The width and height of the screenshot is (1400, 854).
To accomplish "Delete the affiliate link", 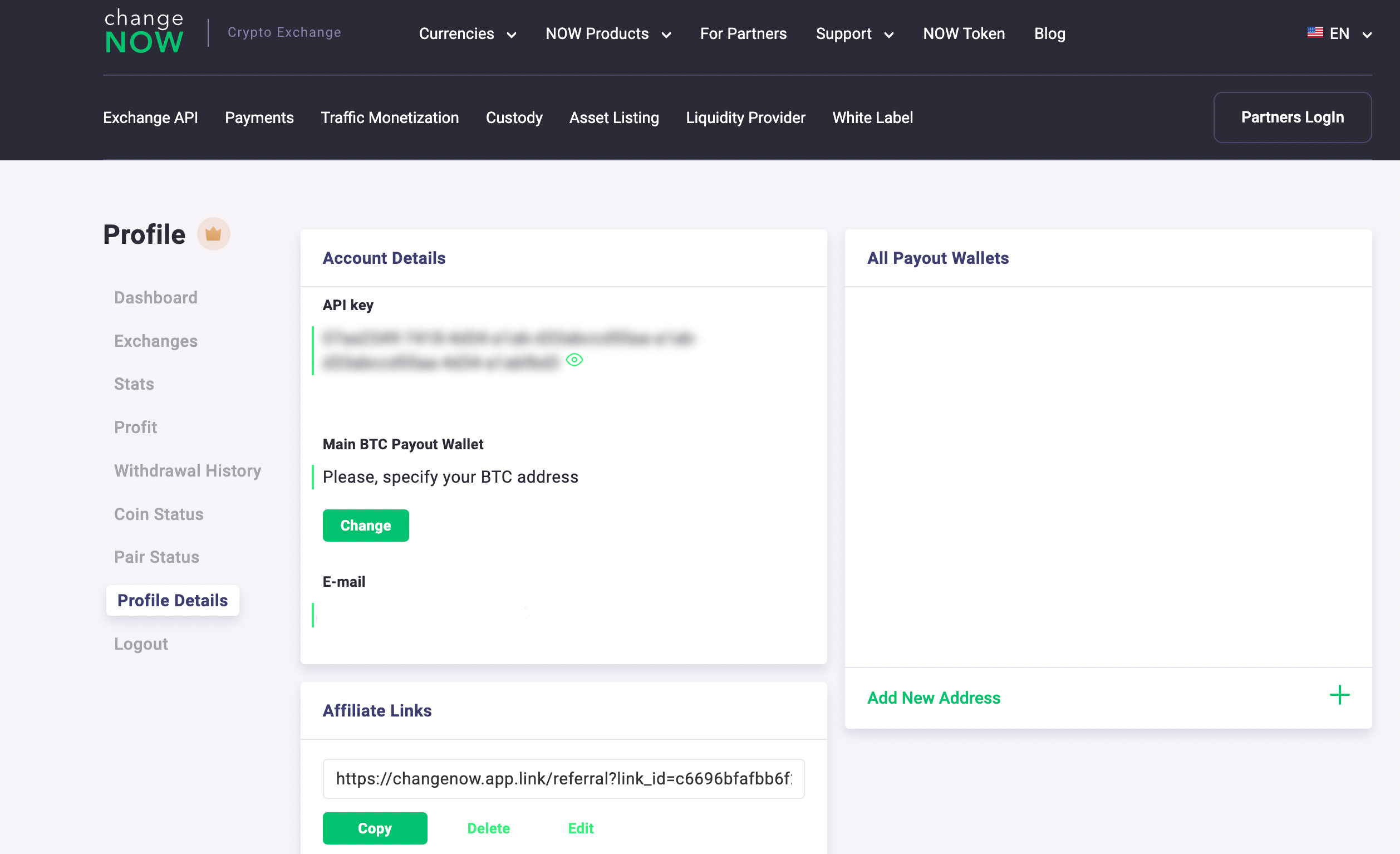I will 489,828.
